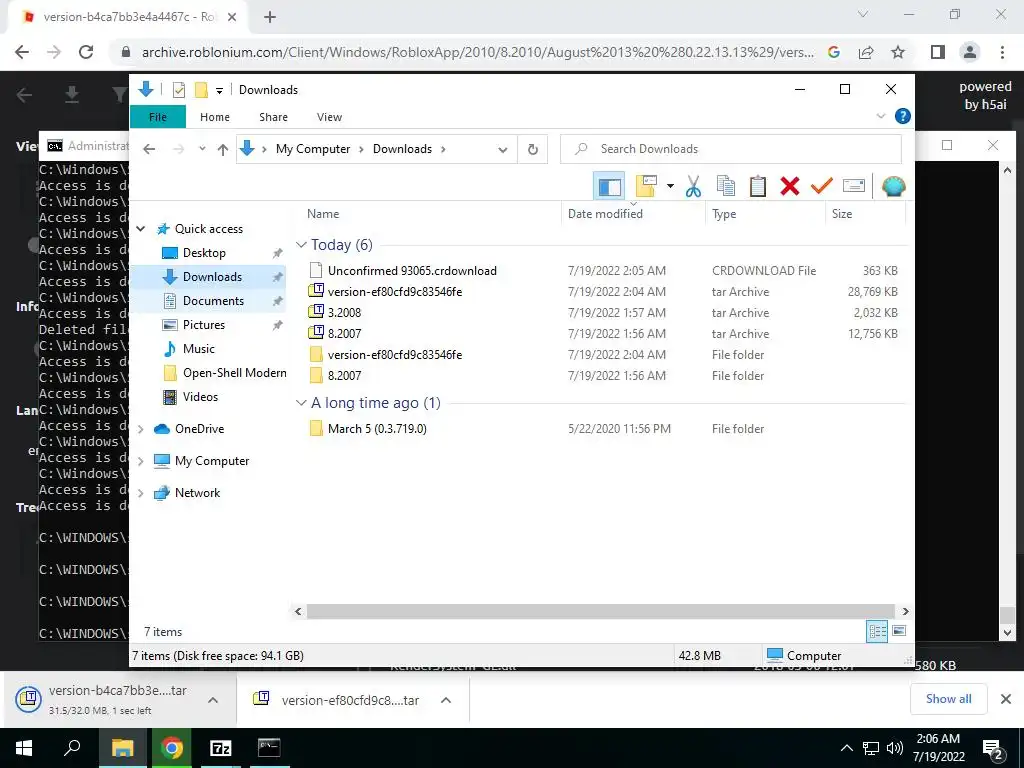Click the orange checkmark Properties icon

[x=822, y=187]
